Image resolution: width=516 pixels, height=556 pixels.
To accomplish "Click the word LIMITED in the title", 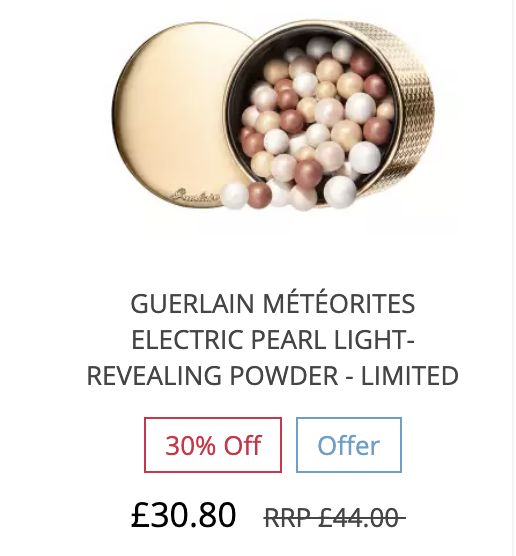I will tap(410, 376).
